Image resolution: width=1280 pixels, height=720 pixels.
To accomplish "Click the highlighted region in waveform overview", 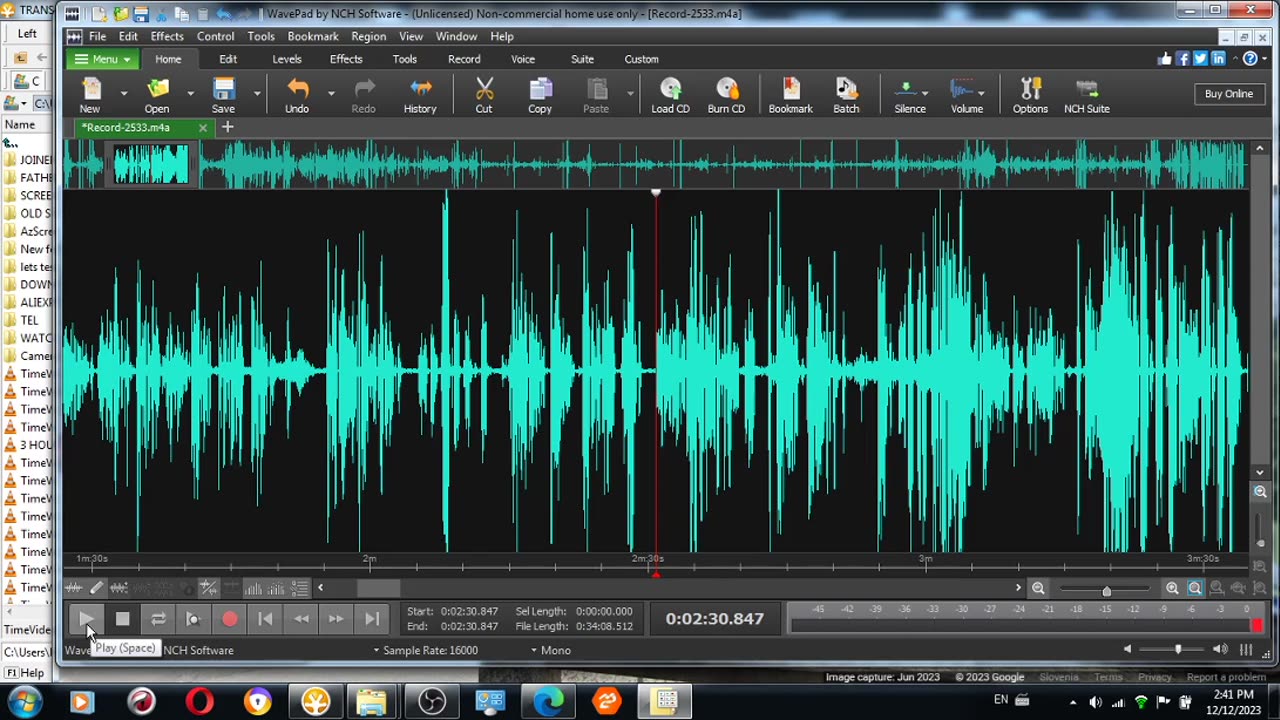I will [150, 165].
